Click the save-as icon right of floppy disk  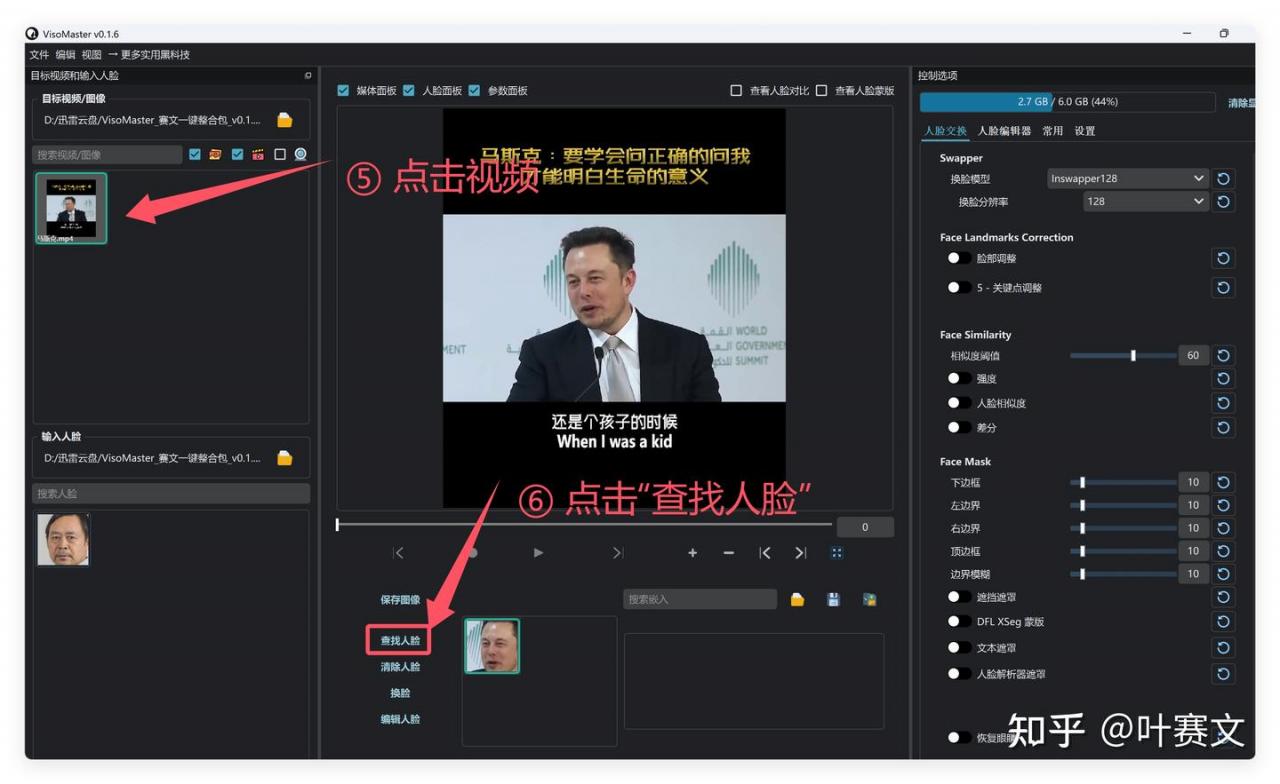pyautogui.click(x=869, y=599)
